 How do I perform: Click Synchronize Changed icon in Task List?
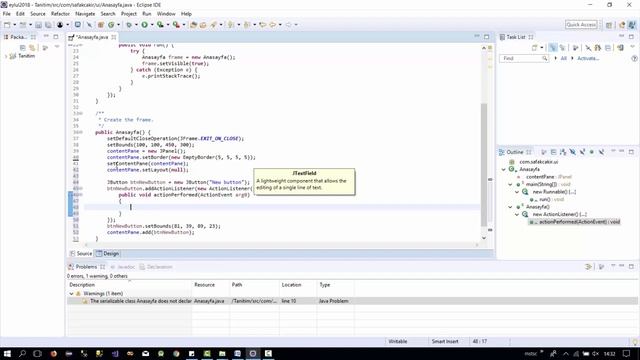(x=620, y=48)
